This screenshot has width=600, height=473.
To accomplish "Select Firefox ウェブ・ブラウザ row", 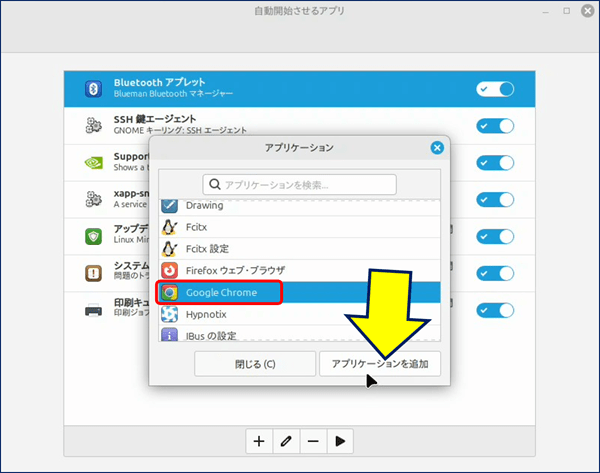I will (x=300, y=271).
